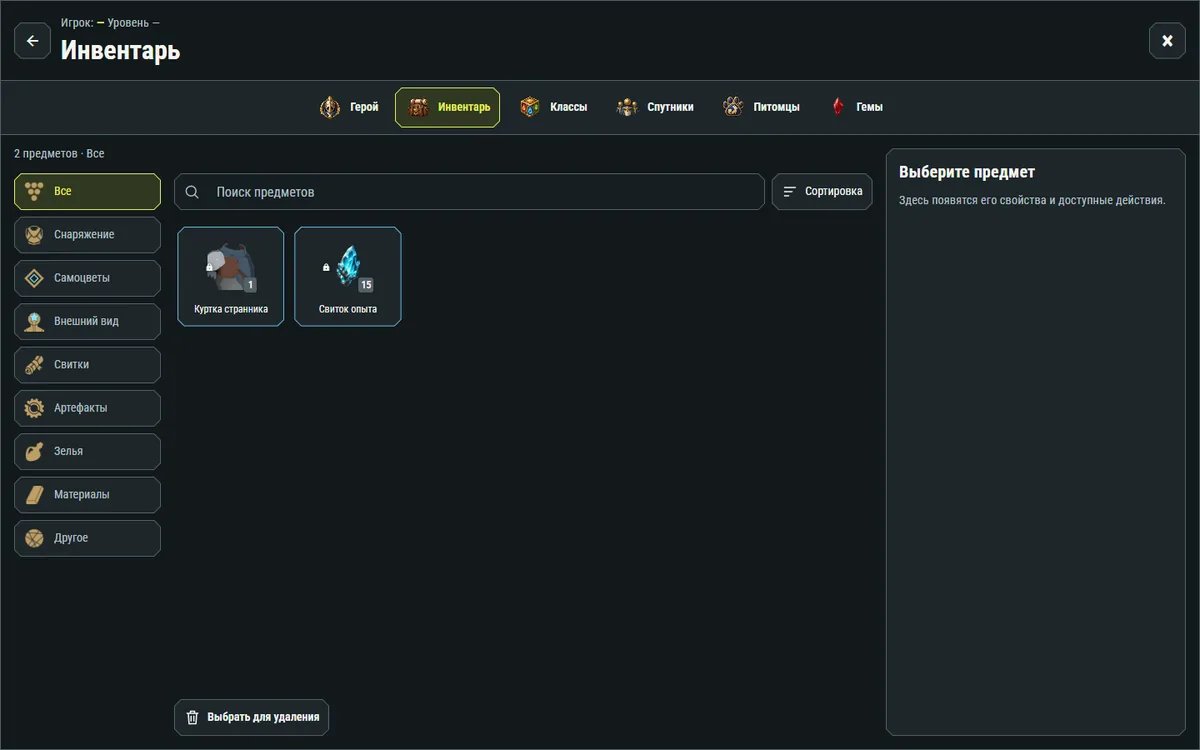Click the Материалы gold bar icon

pos(35,495)
